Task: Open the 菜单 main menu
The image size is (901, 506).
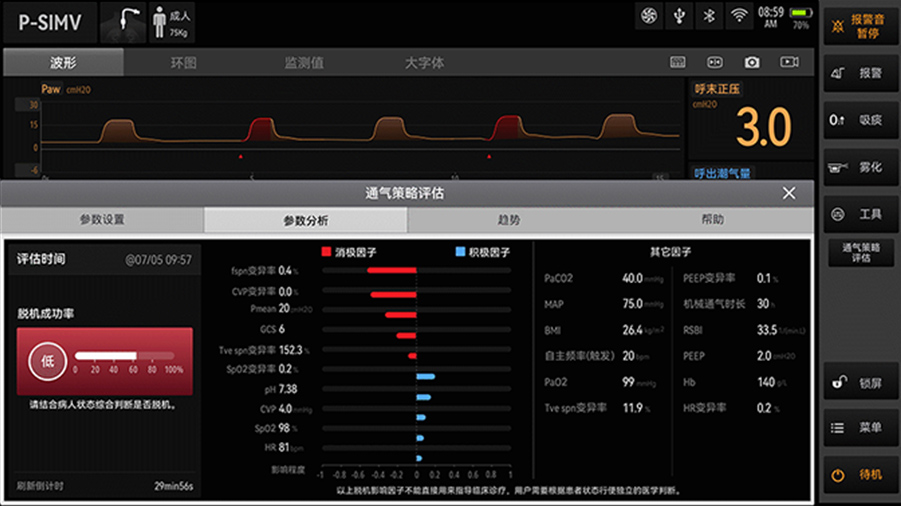Action: tap(859, 428)
